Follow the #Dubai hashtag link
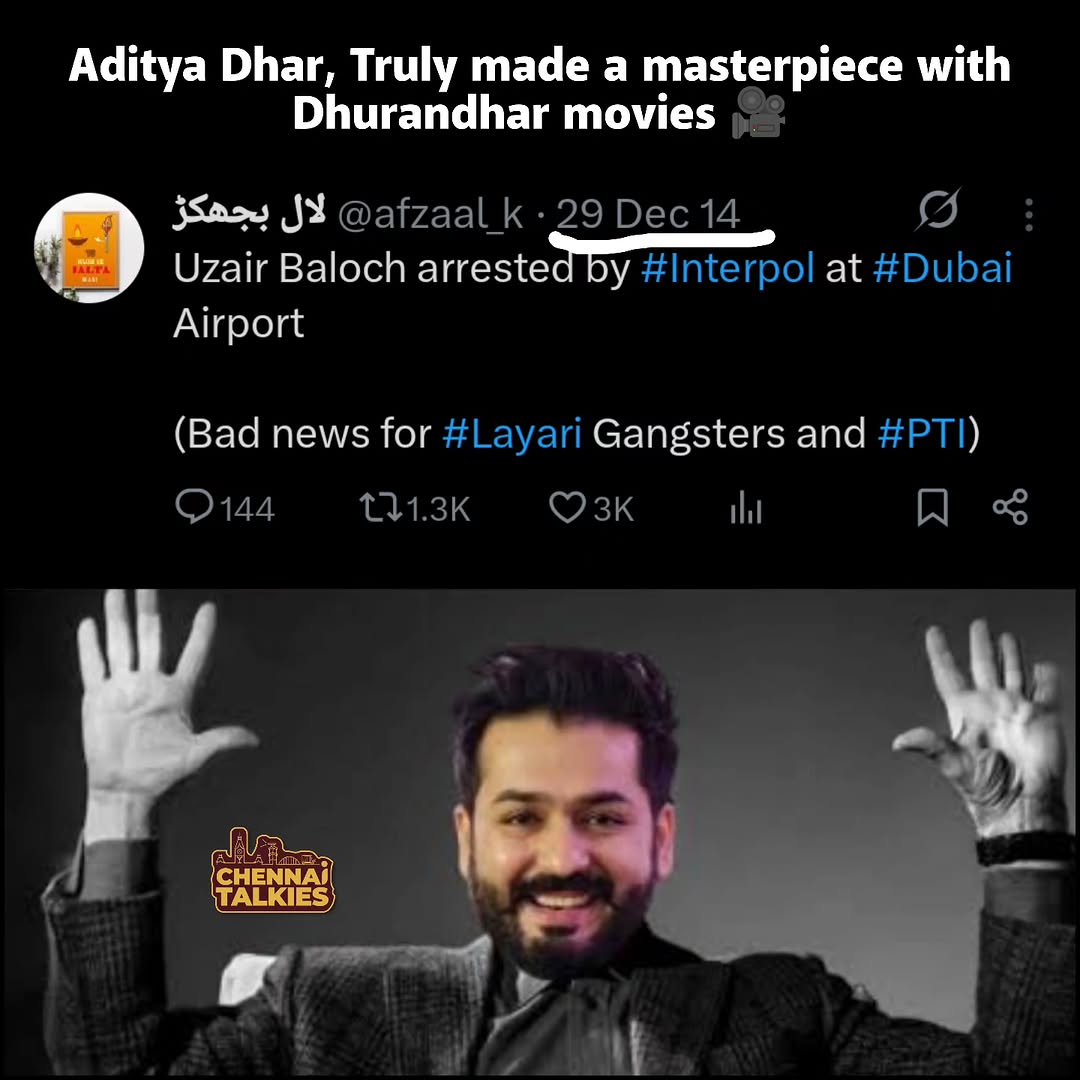 point(942,269)
